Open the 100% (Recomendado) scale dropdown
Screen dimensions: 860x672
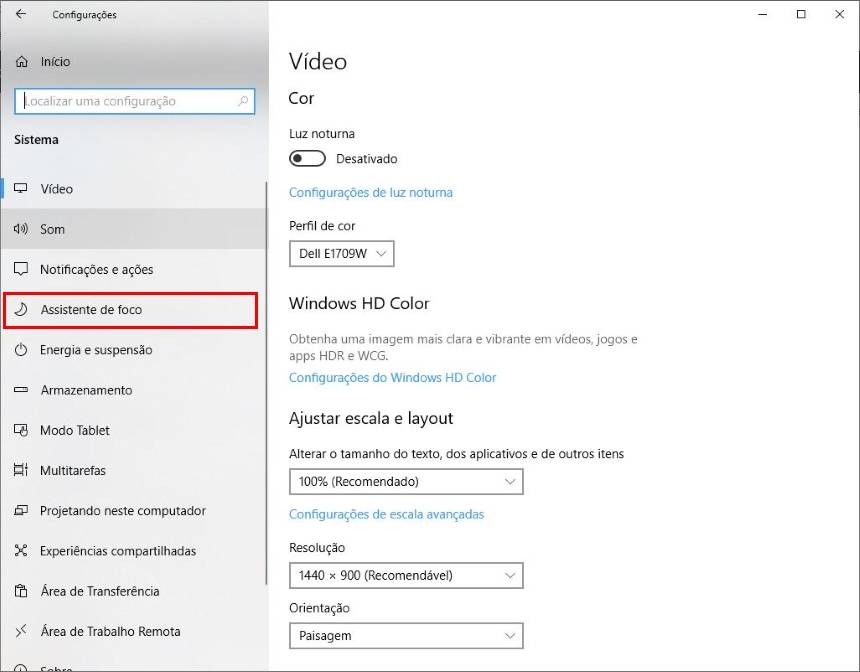point(406,482)
